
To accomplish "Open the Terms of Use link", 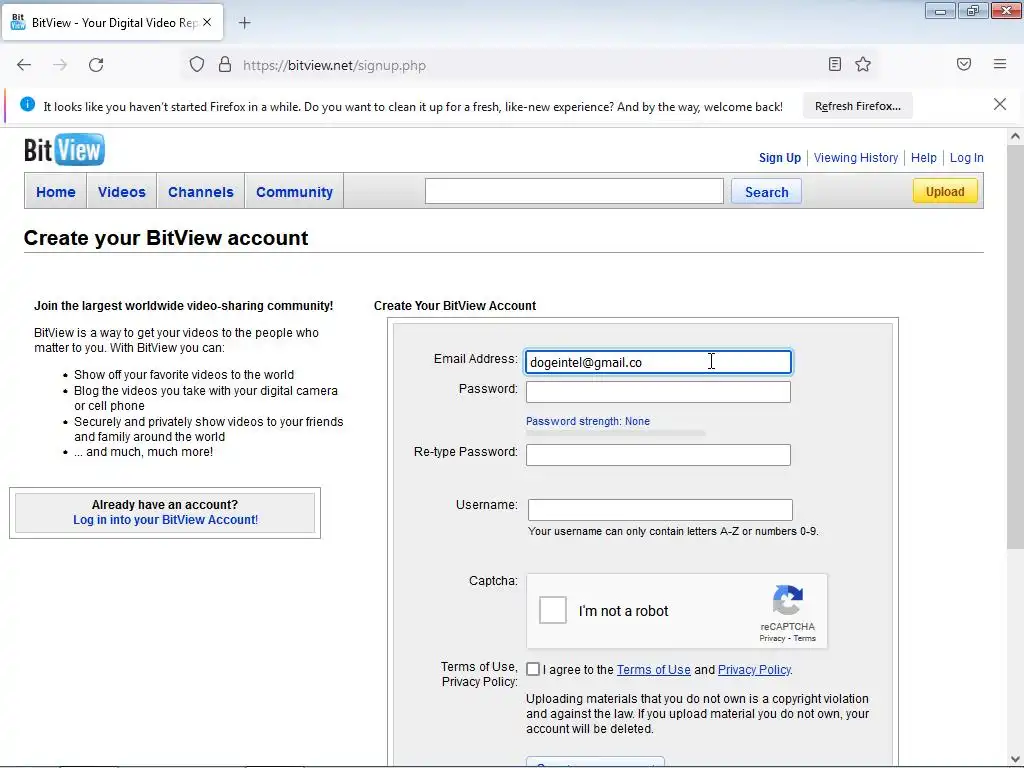I will click(x=654, y=669).
